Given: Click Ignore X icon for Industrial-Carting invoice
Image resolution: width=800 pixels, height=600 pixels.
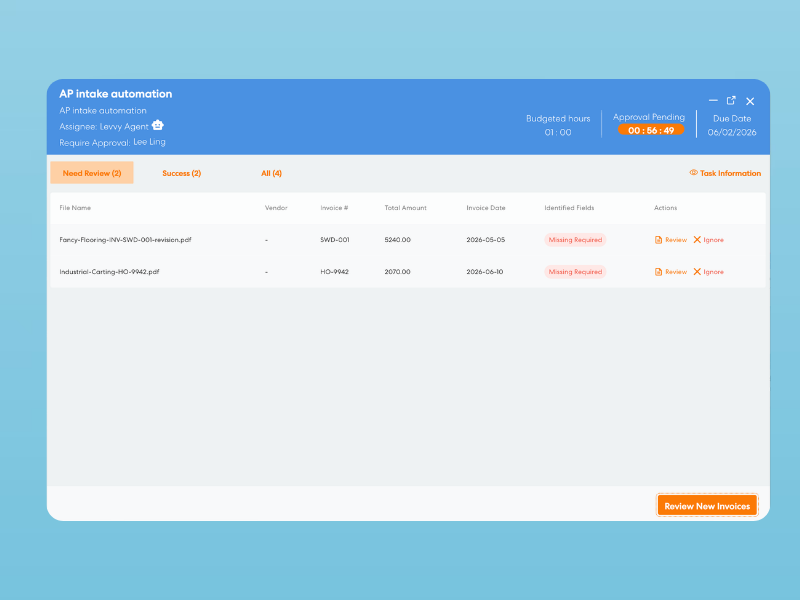Looking at the screenshot, I should [697, 272].
